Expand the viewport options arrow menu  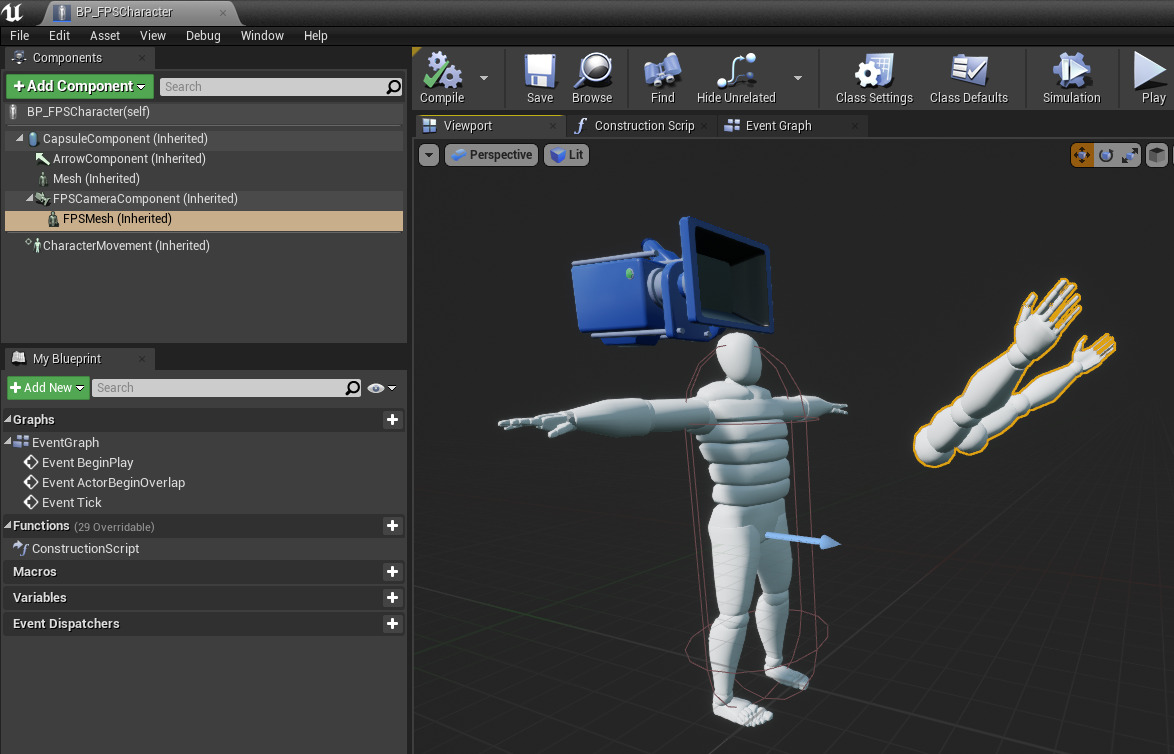click(x=429, y=155)
